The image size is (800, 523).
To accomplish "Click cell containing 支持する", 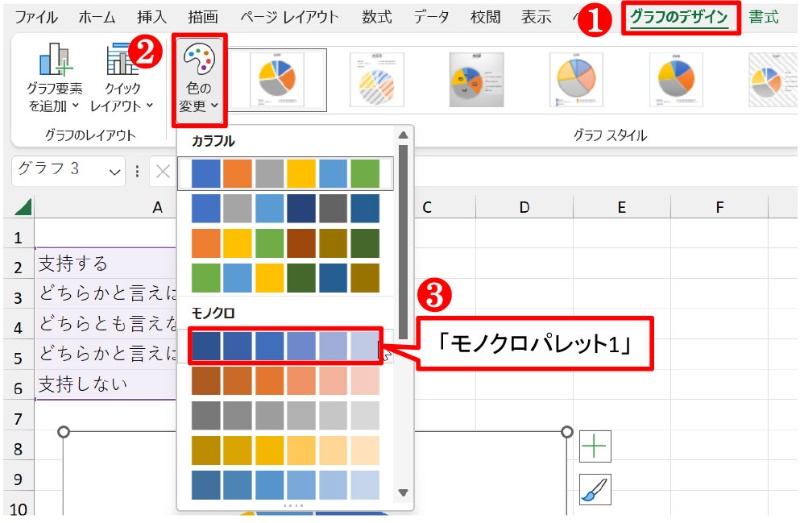I will (106, 264).
